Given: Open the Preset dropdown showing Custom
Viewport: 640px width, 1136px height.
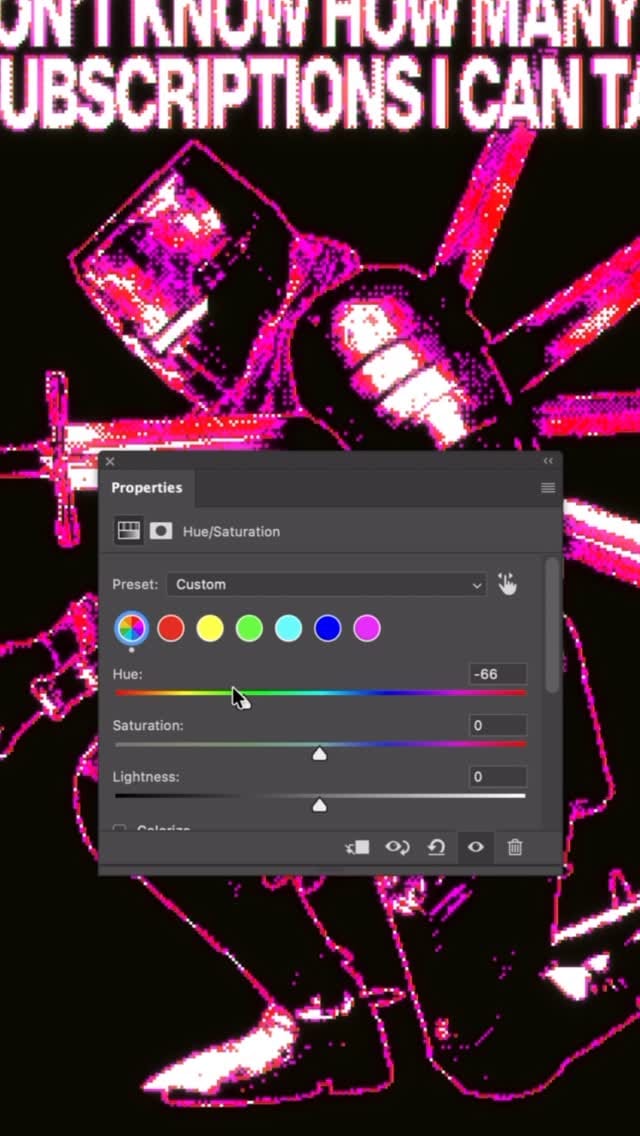Looking at the screenshot, I should click(326, 585).
